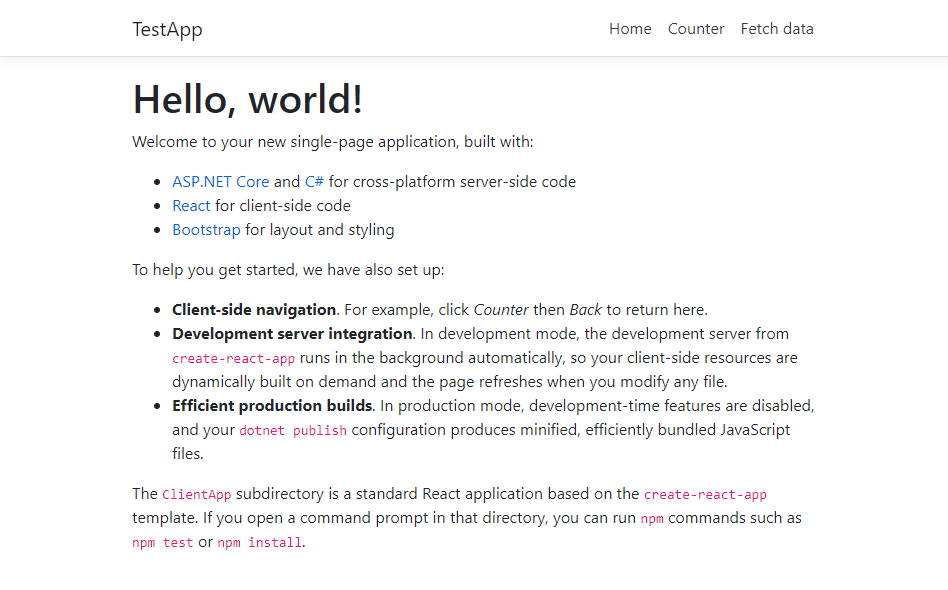Follow the ASP.NET Core link
The height and width of the screenshot is (590, 948).
point(221,181)
